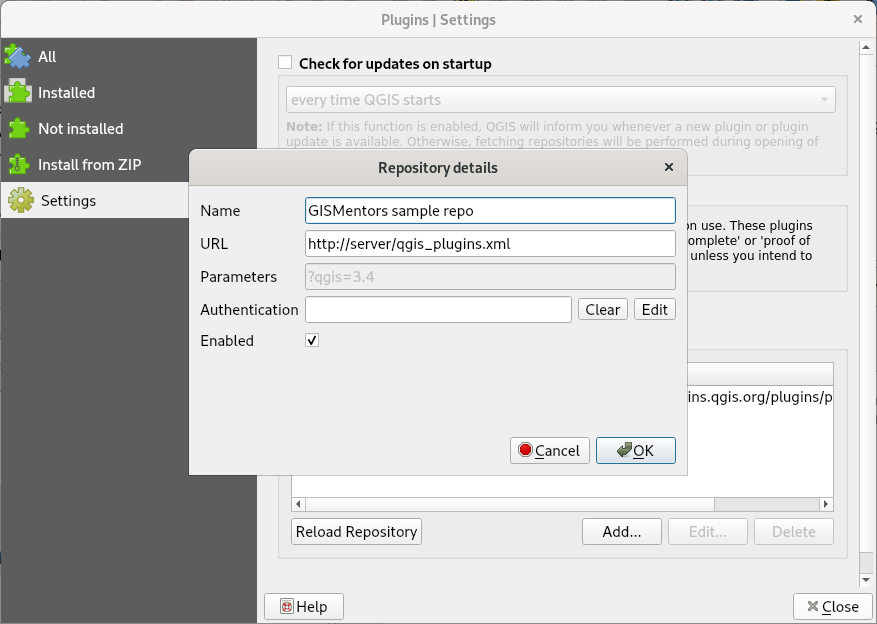The width and height of the screenshot is (877, 624).
Task: Open the update frequency dropdown
Action: pyautogui.click(x=561, y=100)
